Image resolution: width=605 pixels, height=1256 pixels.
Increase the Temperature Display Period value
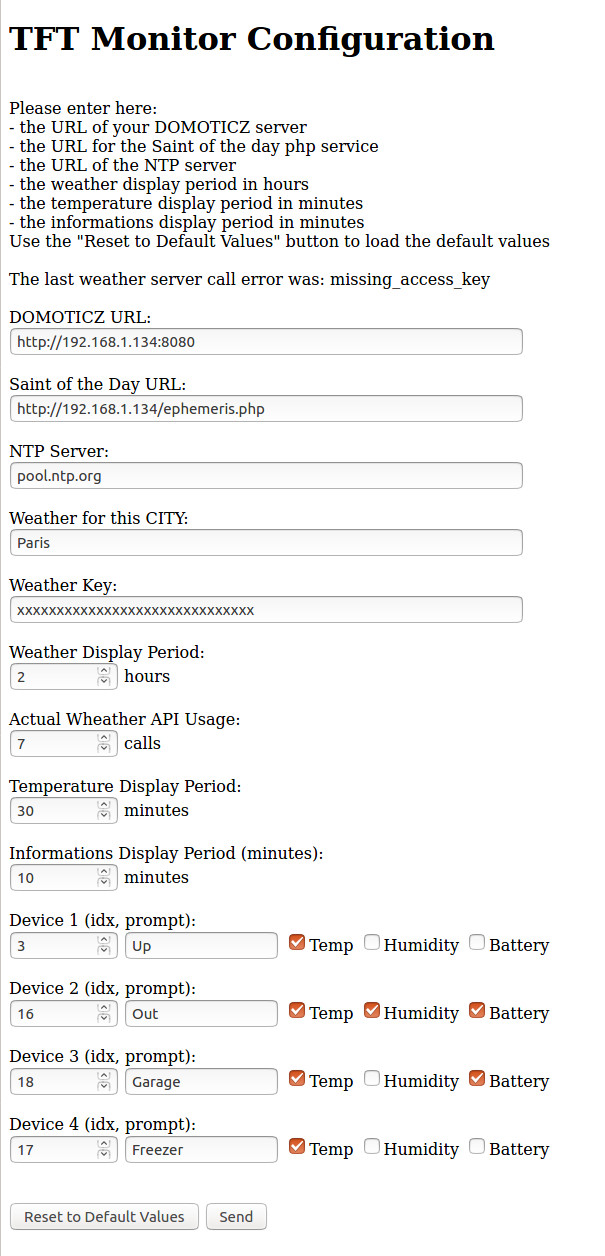(x=104, y=805)
